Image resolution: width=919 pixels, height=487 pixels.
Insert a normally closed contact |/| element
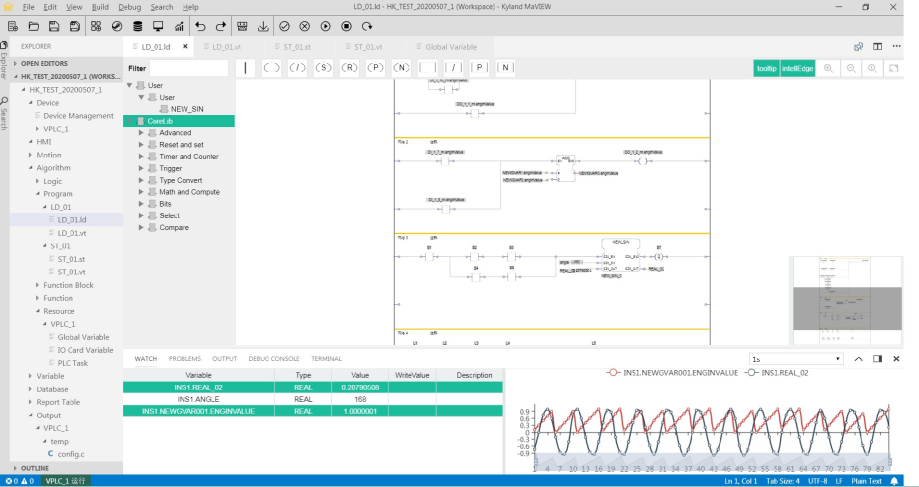[x=453, y=68]
